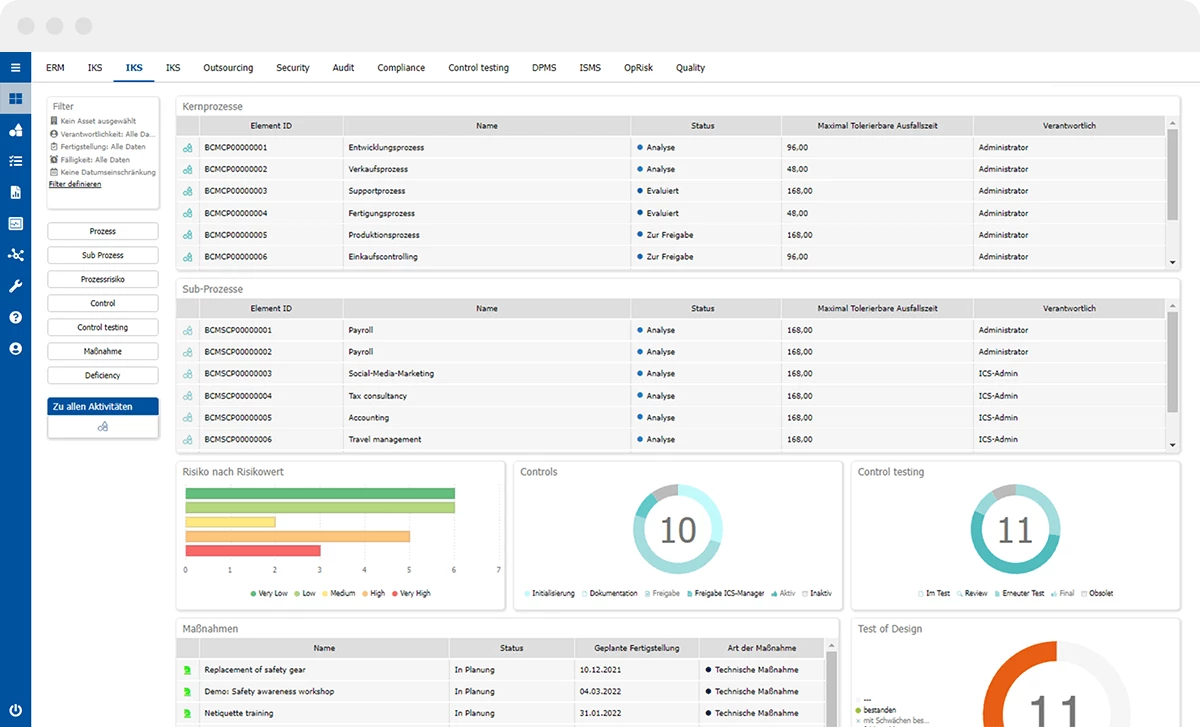
Task: Sort Maßnahmen by Geplante Fertigstellung header
Action: point(637,648)
